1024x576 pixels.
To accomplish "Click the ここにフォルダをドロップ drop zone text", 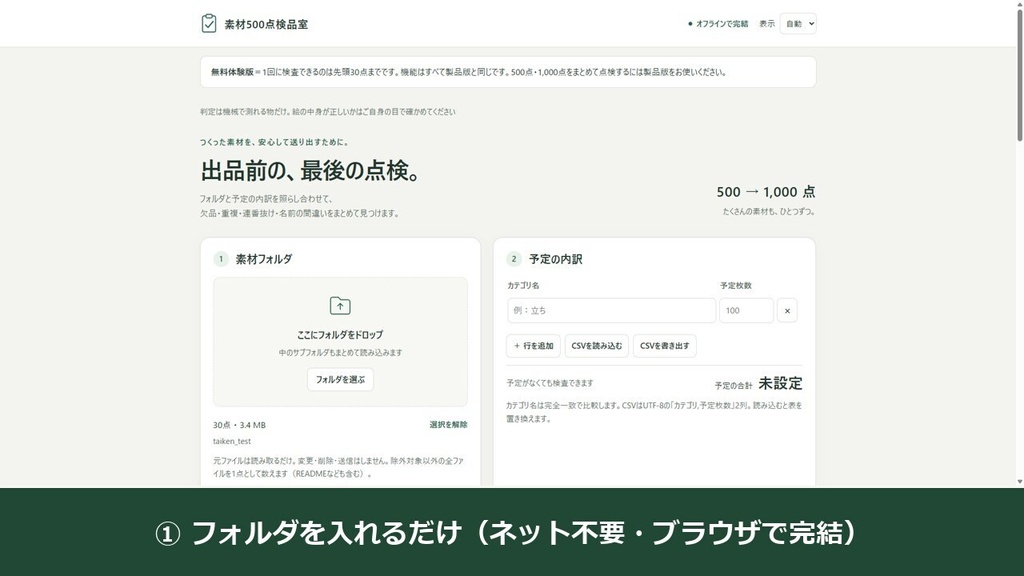I will click(340, 334).
